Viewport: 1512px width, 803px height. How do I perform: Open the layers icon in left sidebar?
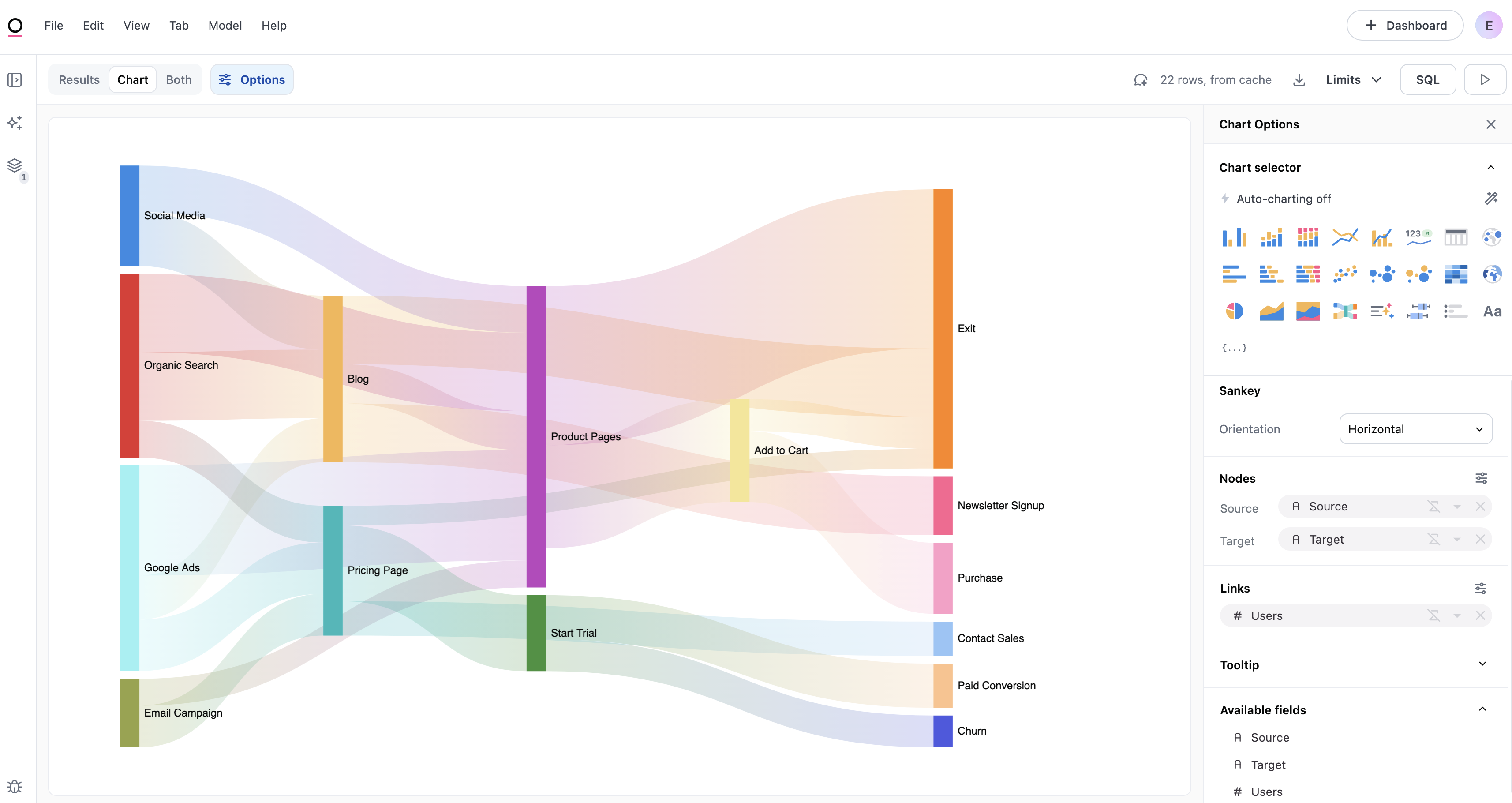[x=15, y=165]
